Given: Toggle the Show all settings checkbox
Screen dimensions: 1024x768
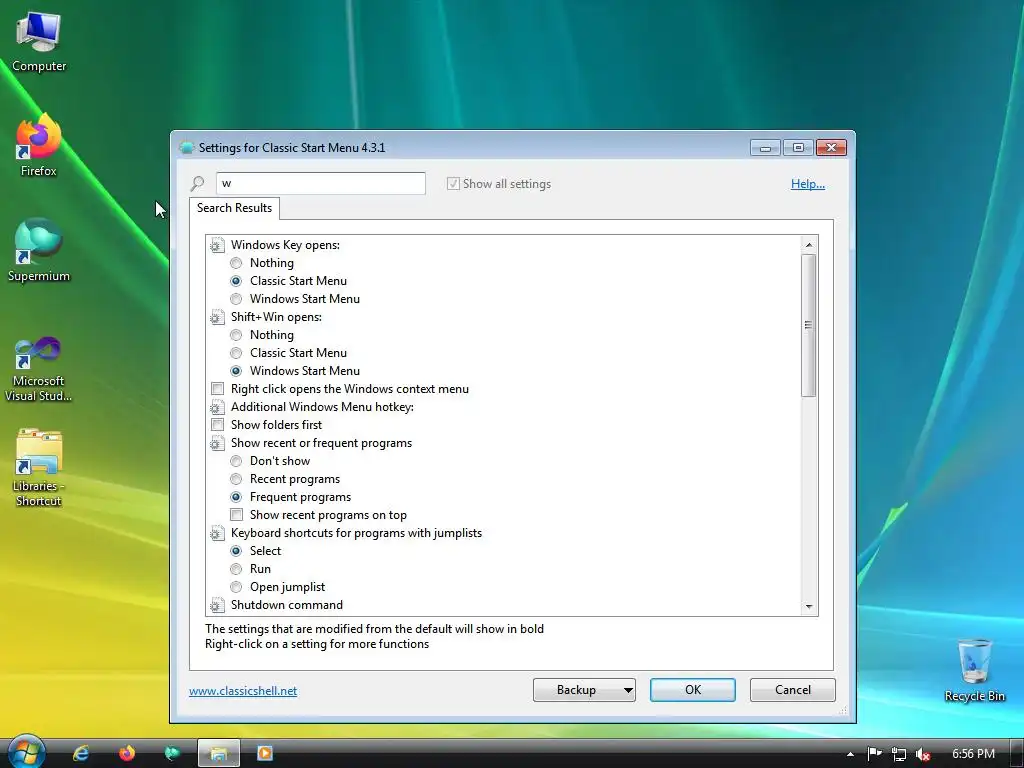Looking at the screenshot, I should (453, 184).
